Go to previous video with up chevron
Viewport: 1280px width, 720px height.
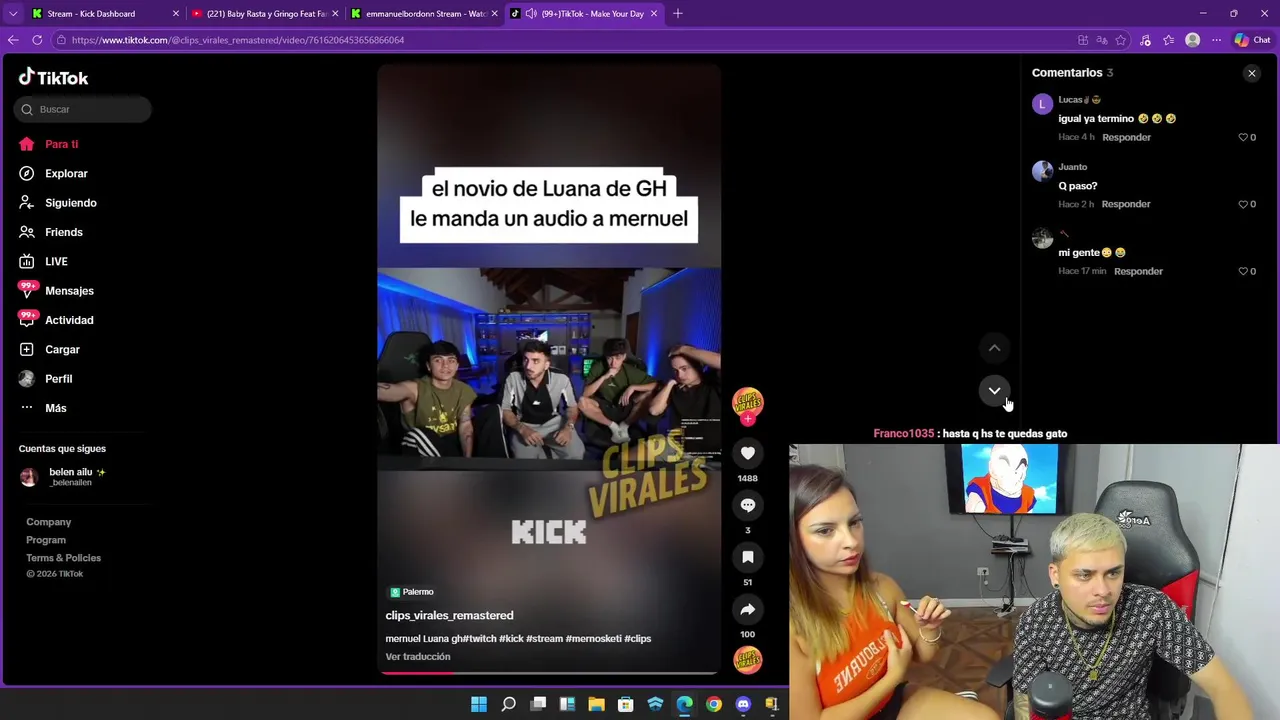994,348
